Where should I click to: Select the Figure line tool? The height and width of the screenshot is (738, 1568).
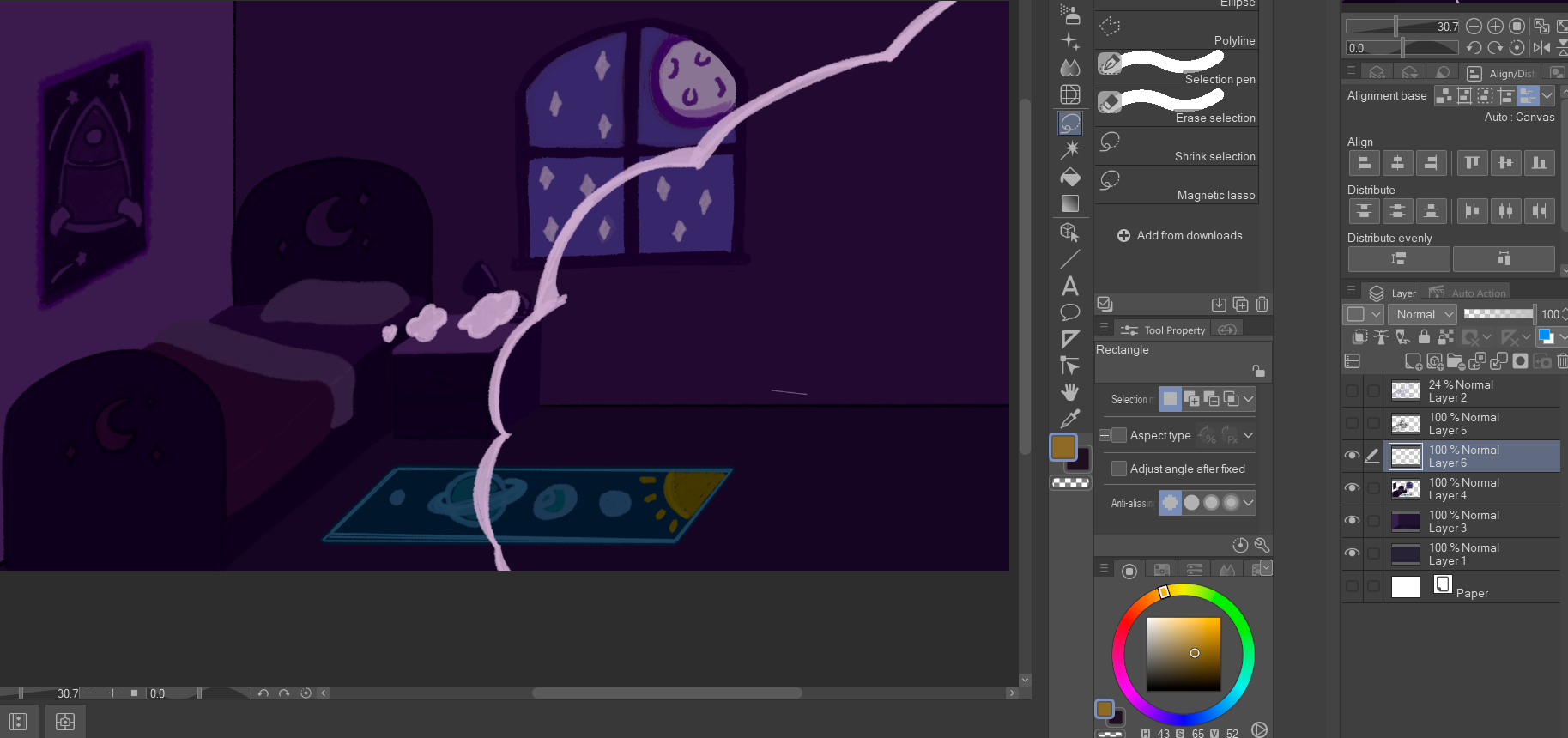[x=1070, y=258]
